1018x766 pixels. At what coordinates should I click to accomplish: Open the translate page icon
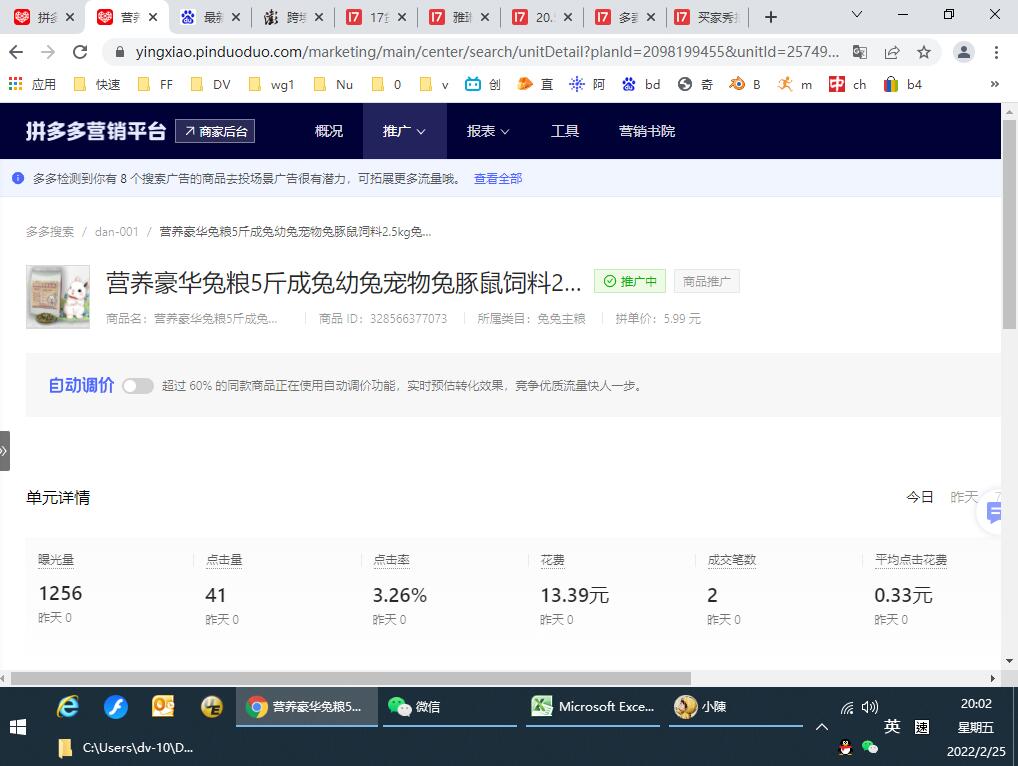click(x=860, y=52)
